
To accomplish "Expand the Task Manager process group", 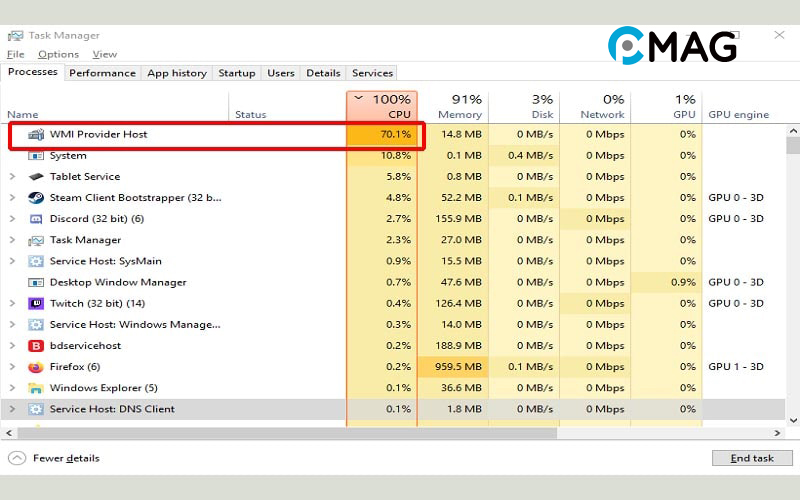I will coord(12,240).
